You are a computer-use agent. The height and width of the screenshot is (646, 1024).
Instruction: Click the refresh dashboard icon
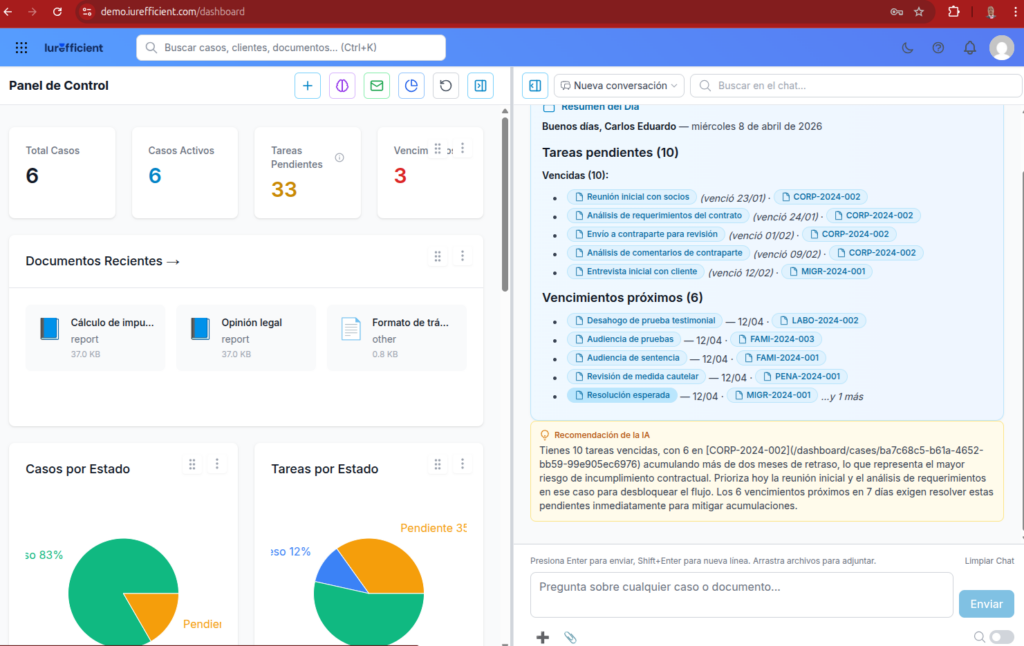pyautogui.click(x=446, y=86)
